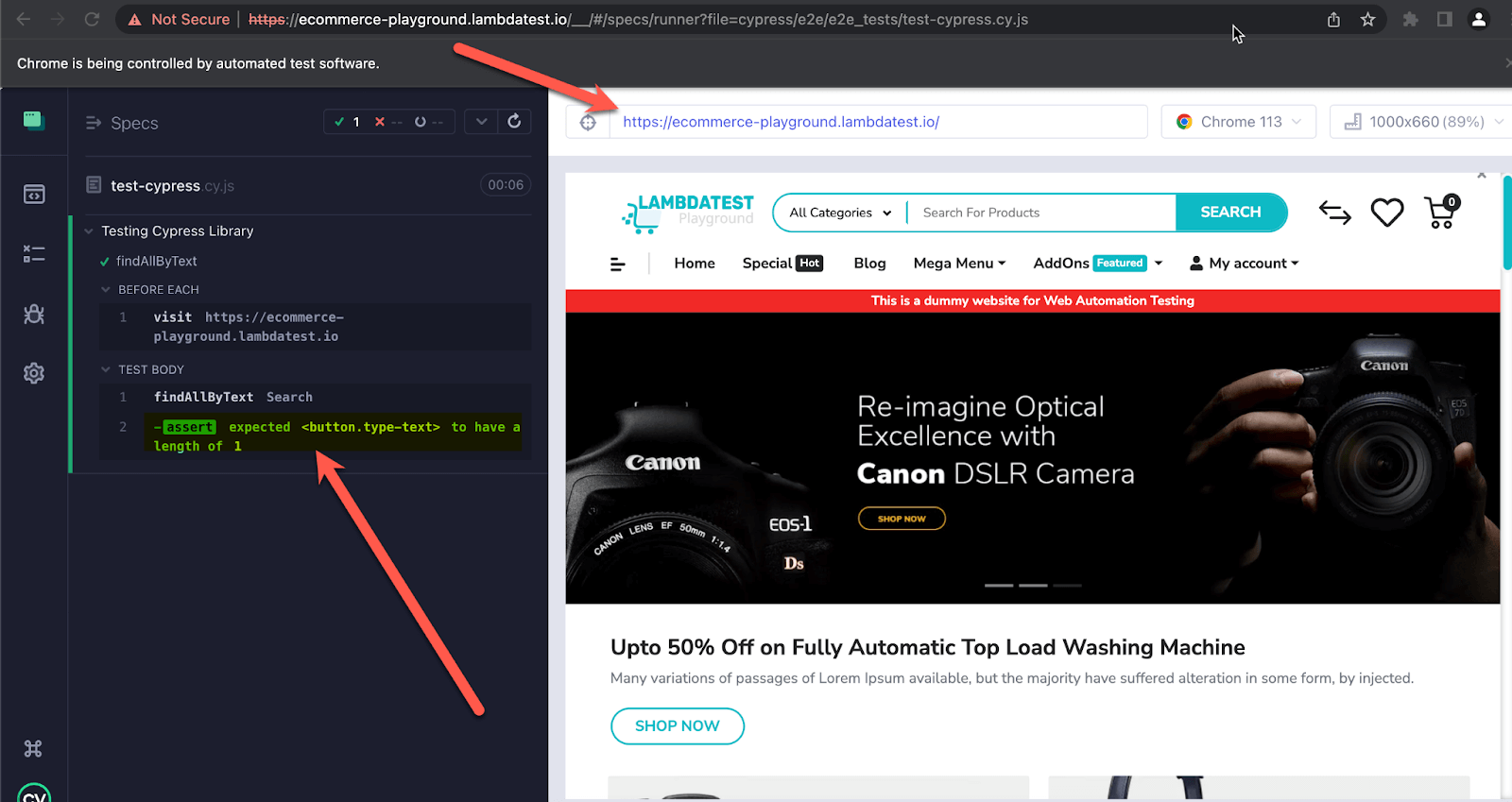Open the wishlist heart icon

1386,213
